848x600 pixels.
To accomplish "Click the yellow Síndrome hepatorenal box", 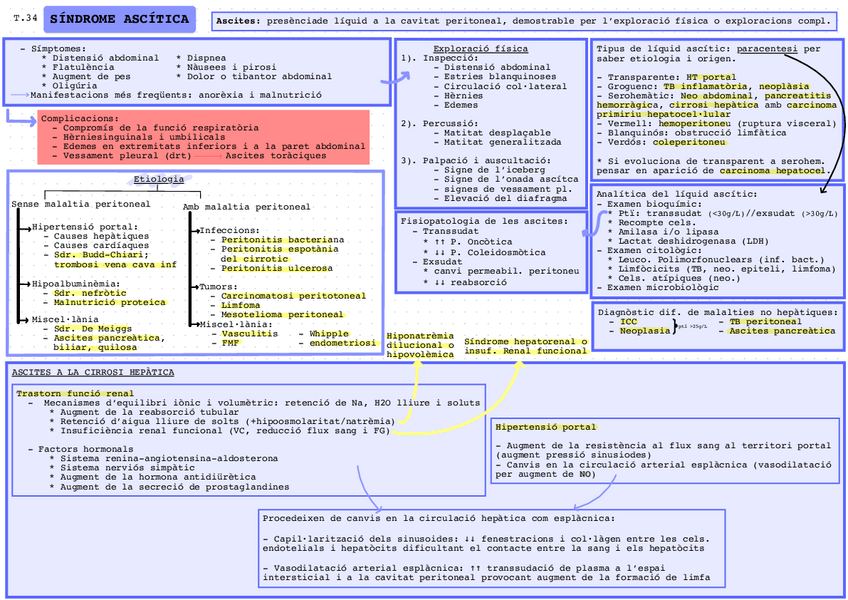I will [x=526, y=346].
